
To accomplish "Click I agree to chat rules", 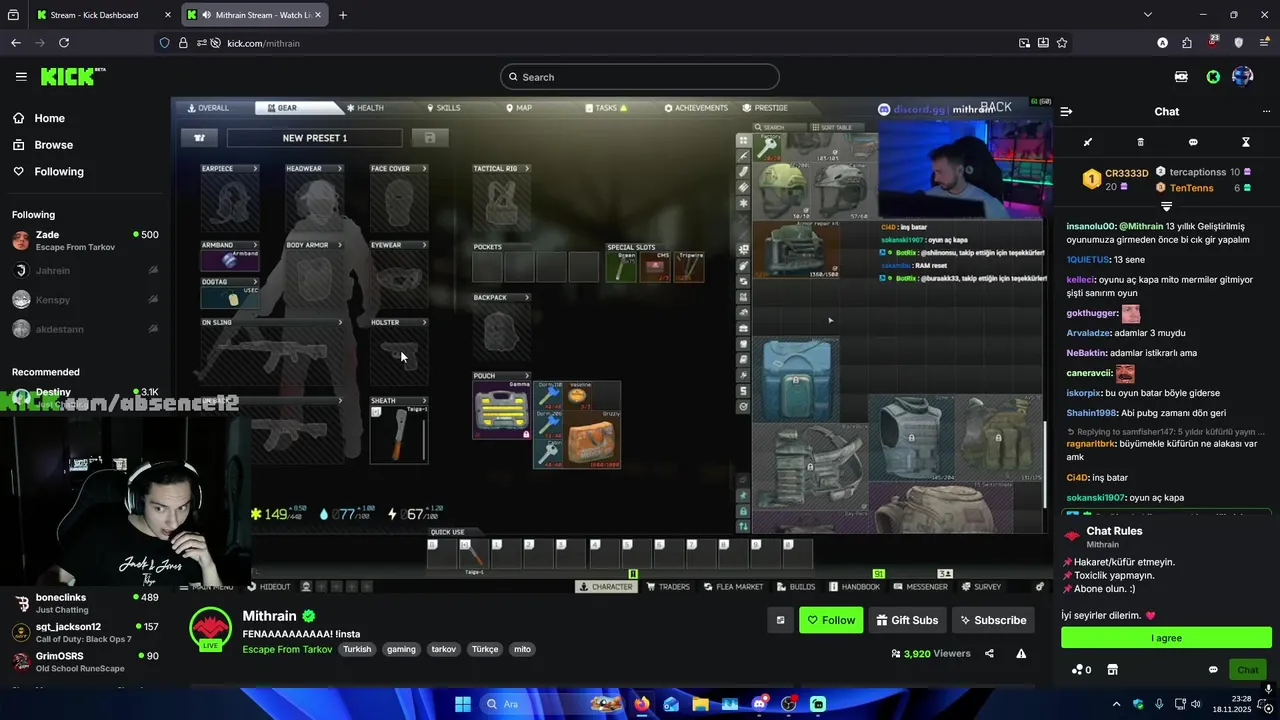I will click(1166, 638).
